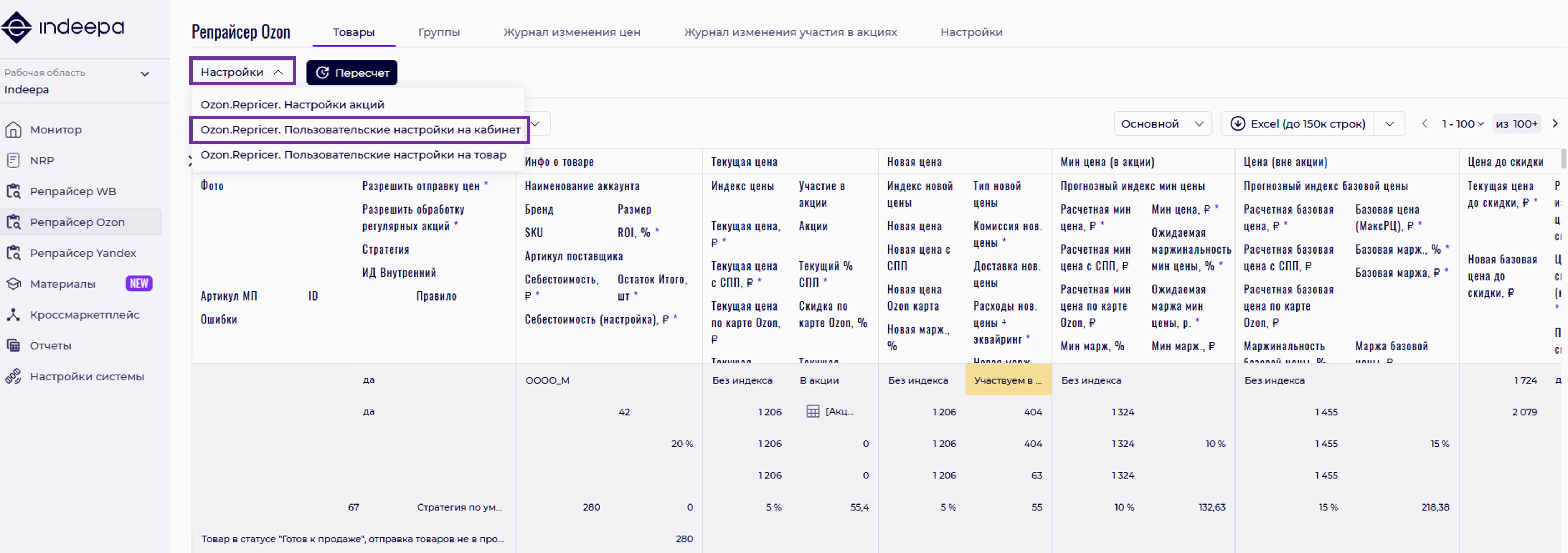
Task: Expand Excel export options arrow
Action: pyautogui.click(x=1390, y=124)
